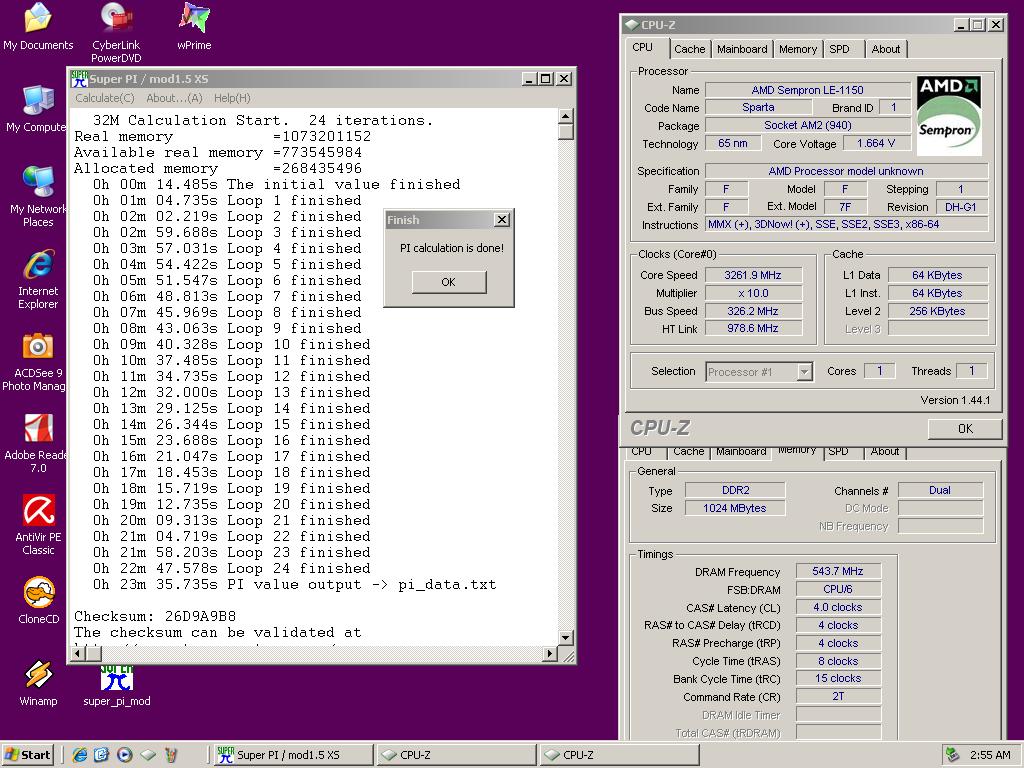The image size is (1024, 768).
Task: Click the PI value output pi_data.txt line
Action: pyautogui.click(x=294, y=584)
